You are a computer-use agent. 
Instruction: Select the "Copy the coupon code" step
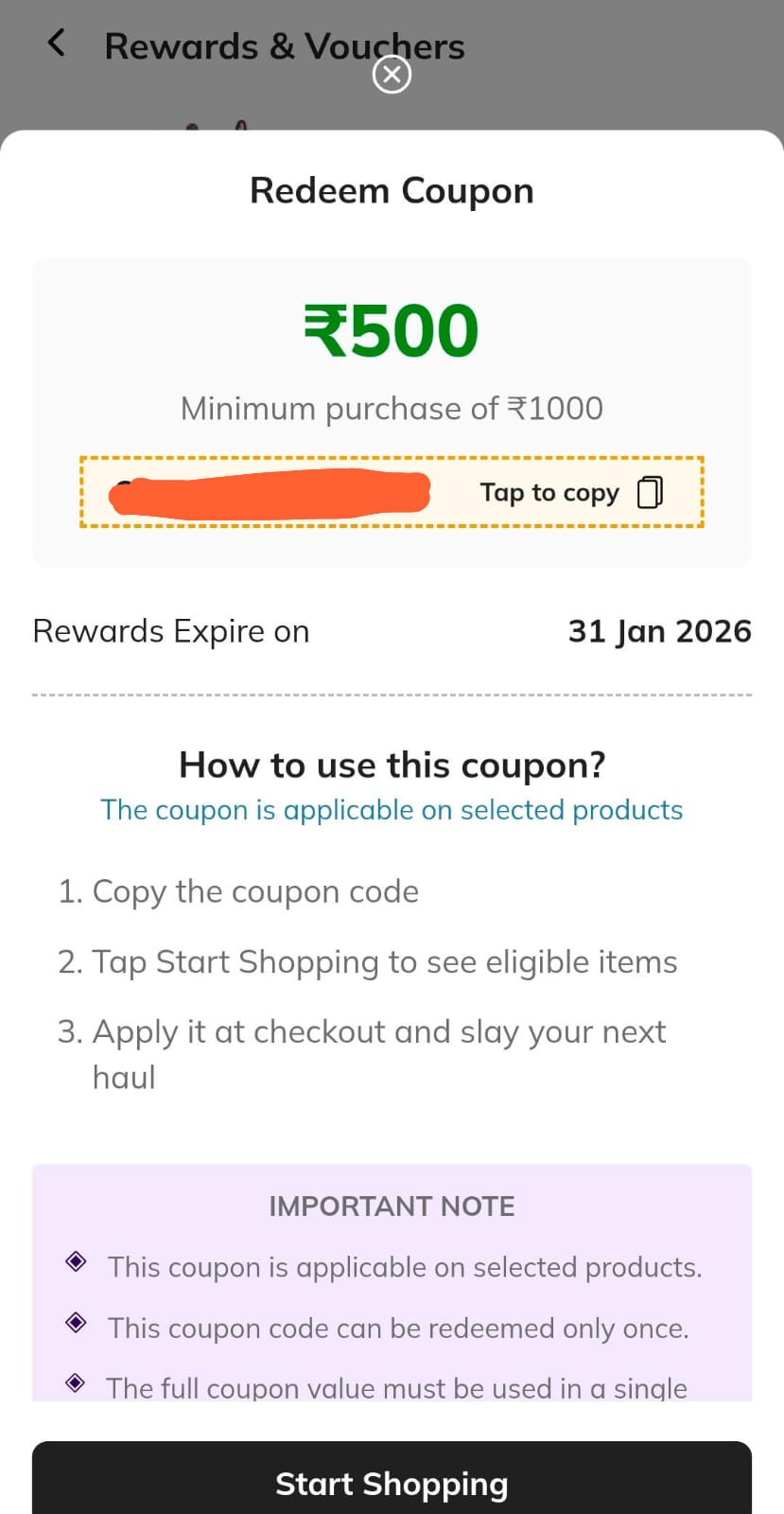coord(238,891)
